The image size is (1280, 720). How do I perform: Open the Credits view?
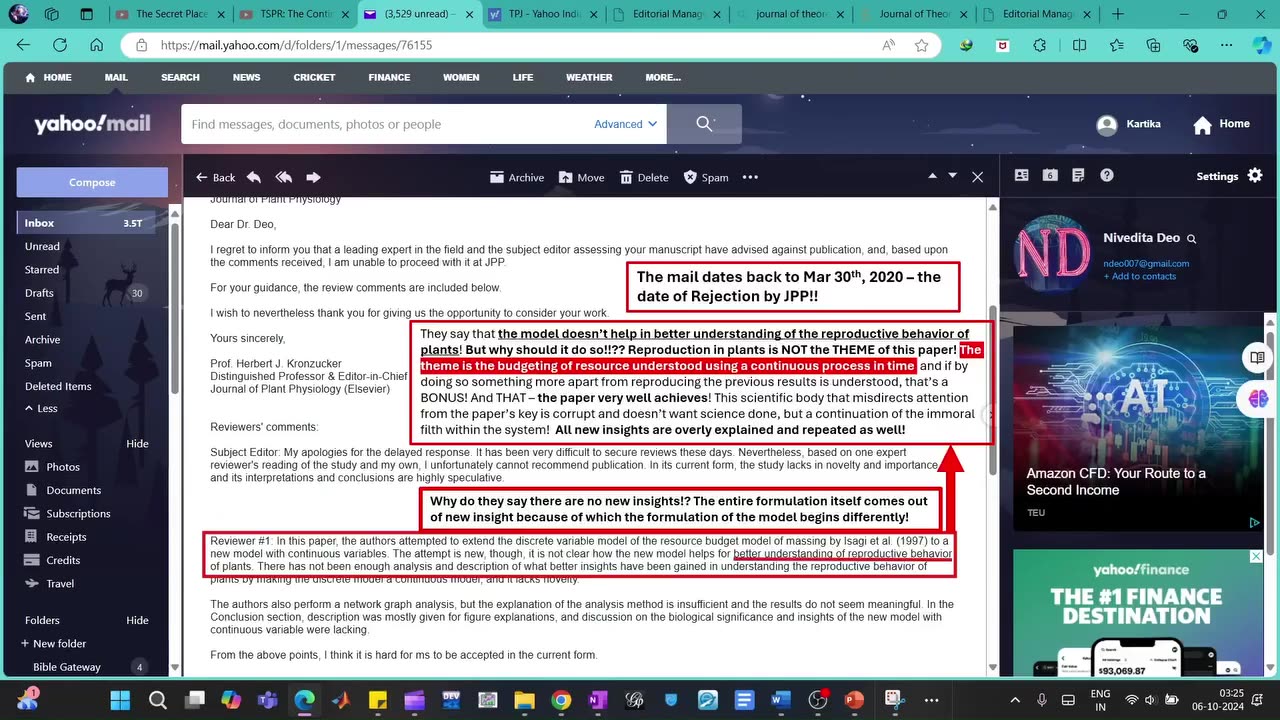tap(63, 560)
